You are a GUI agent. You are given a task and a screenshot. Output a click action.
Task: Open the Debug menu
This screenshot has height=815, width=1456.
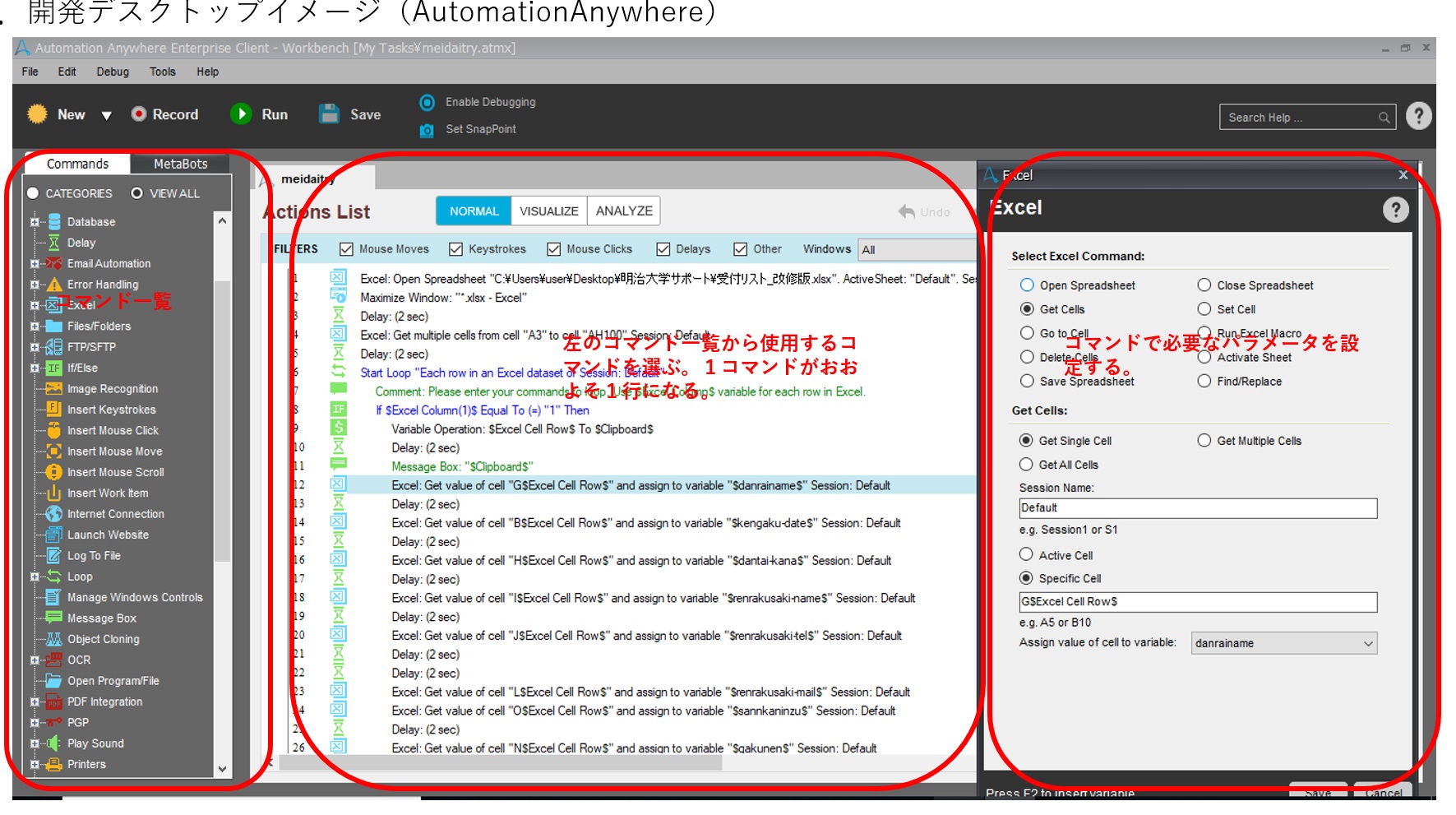pos(113,72)
